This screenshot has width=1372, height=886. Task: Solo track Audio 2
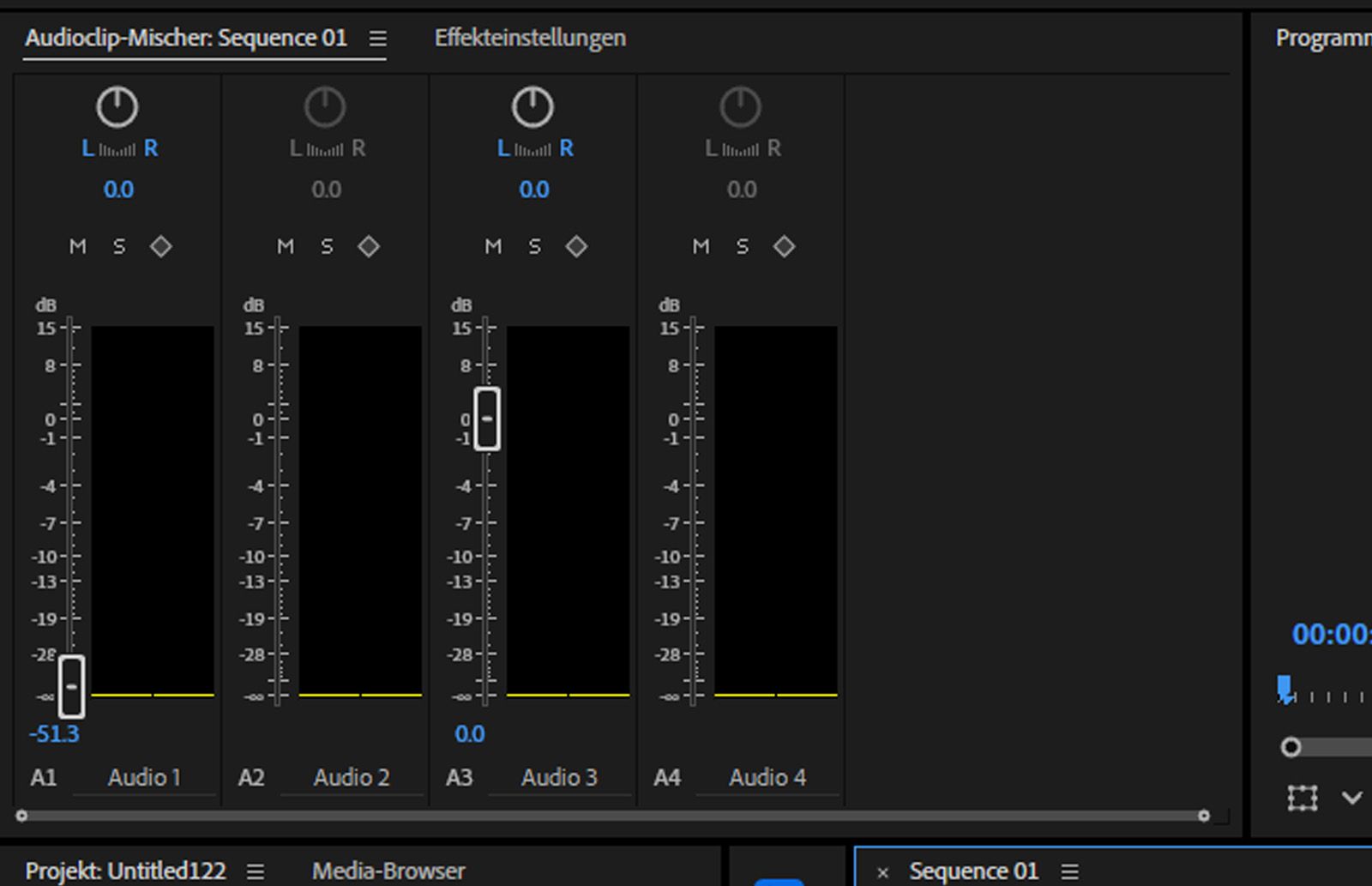(327, 247)
